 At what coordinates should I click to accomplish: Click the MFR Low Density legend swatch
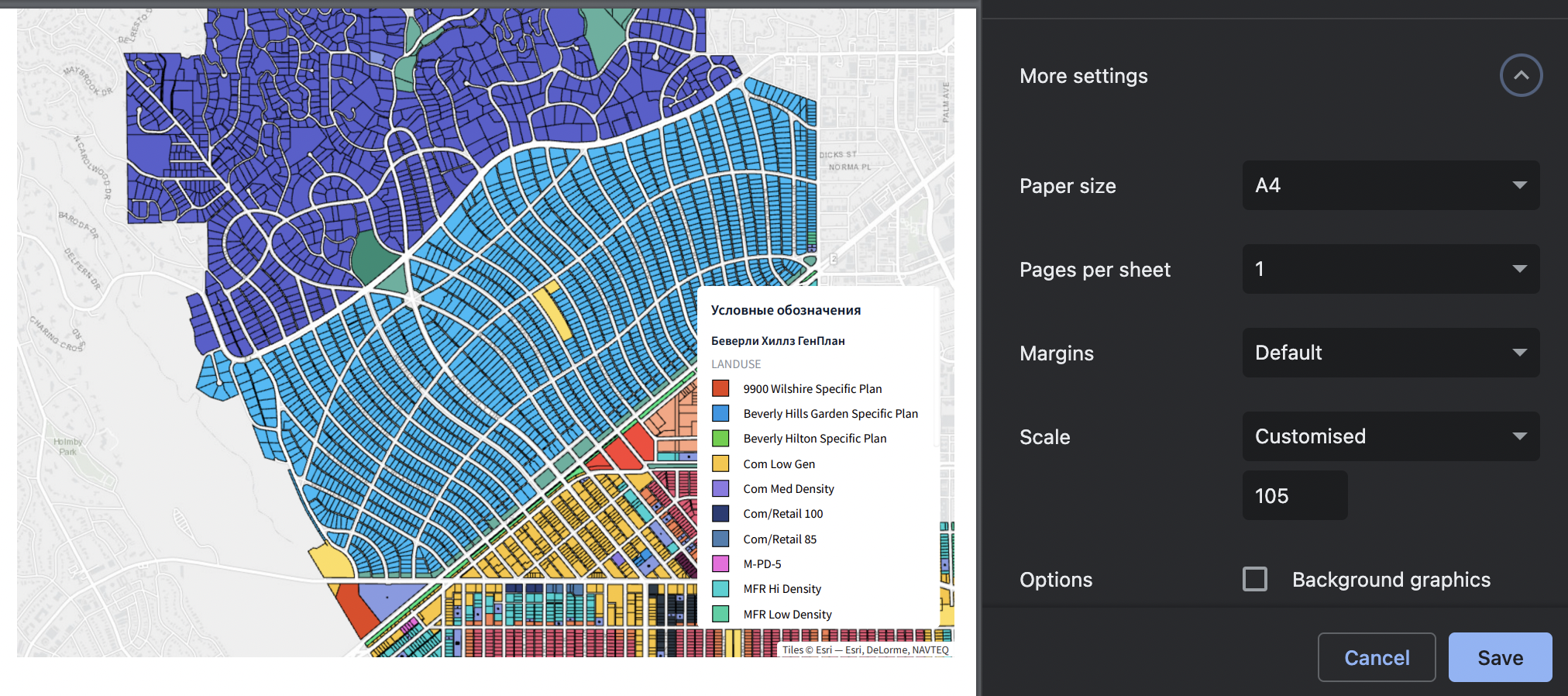click(x=720, y=614)
